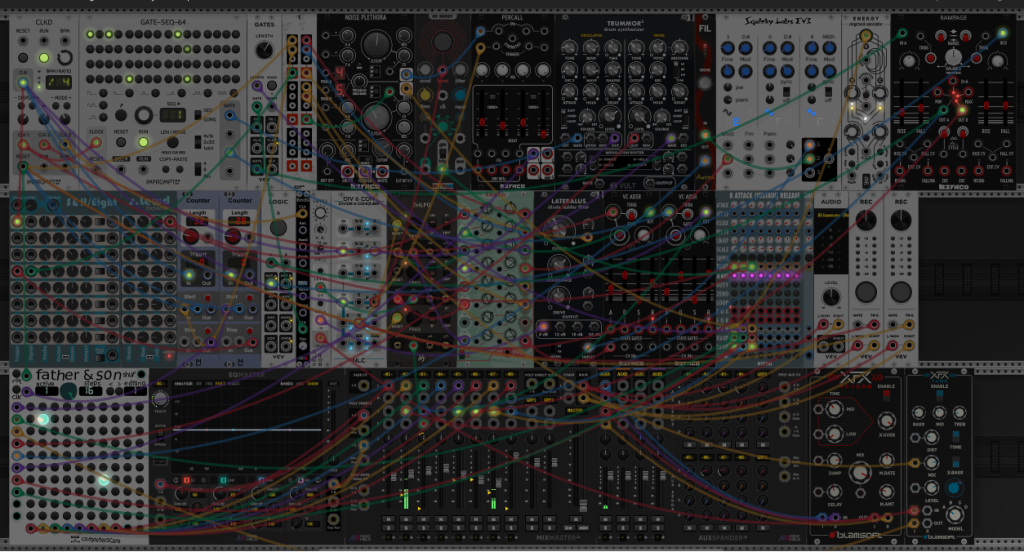Click the LENGTH knob on GATES module

[x=264, y=50]
